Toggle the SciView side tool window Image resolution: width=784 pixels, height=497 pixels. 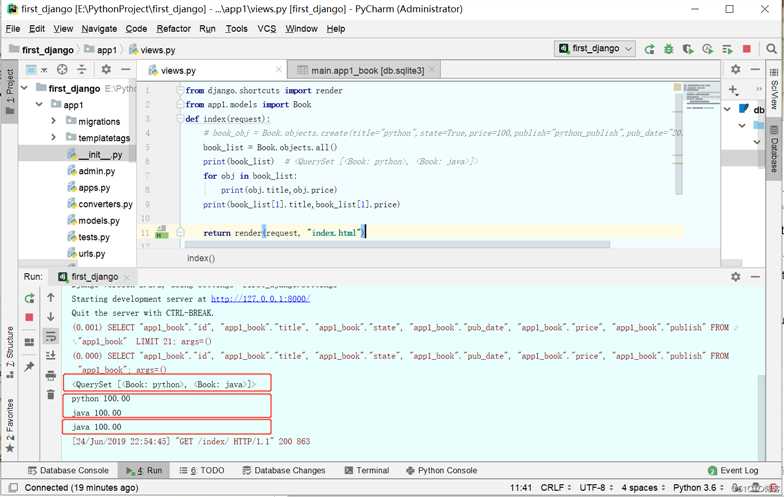pyautogui.click(x=774, y=88)
